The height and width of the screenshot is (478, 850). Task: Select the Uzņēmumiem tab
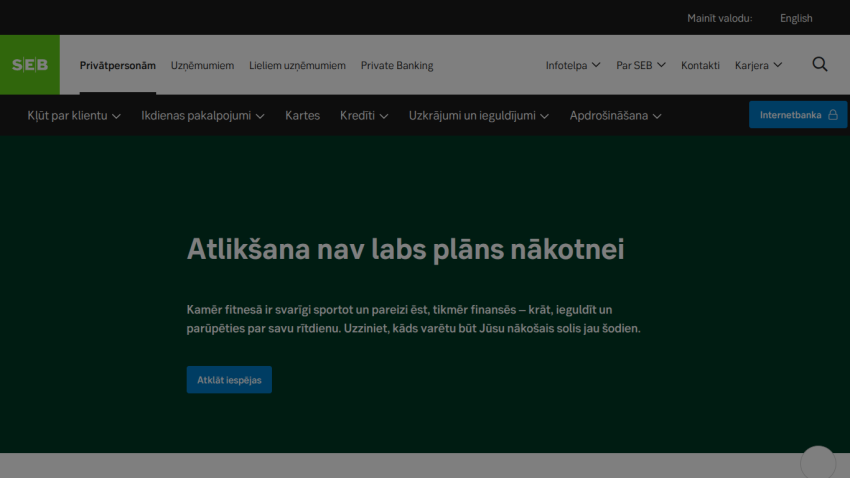202,66
